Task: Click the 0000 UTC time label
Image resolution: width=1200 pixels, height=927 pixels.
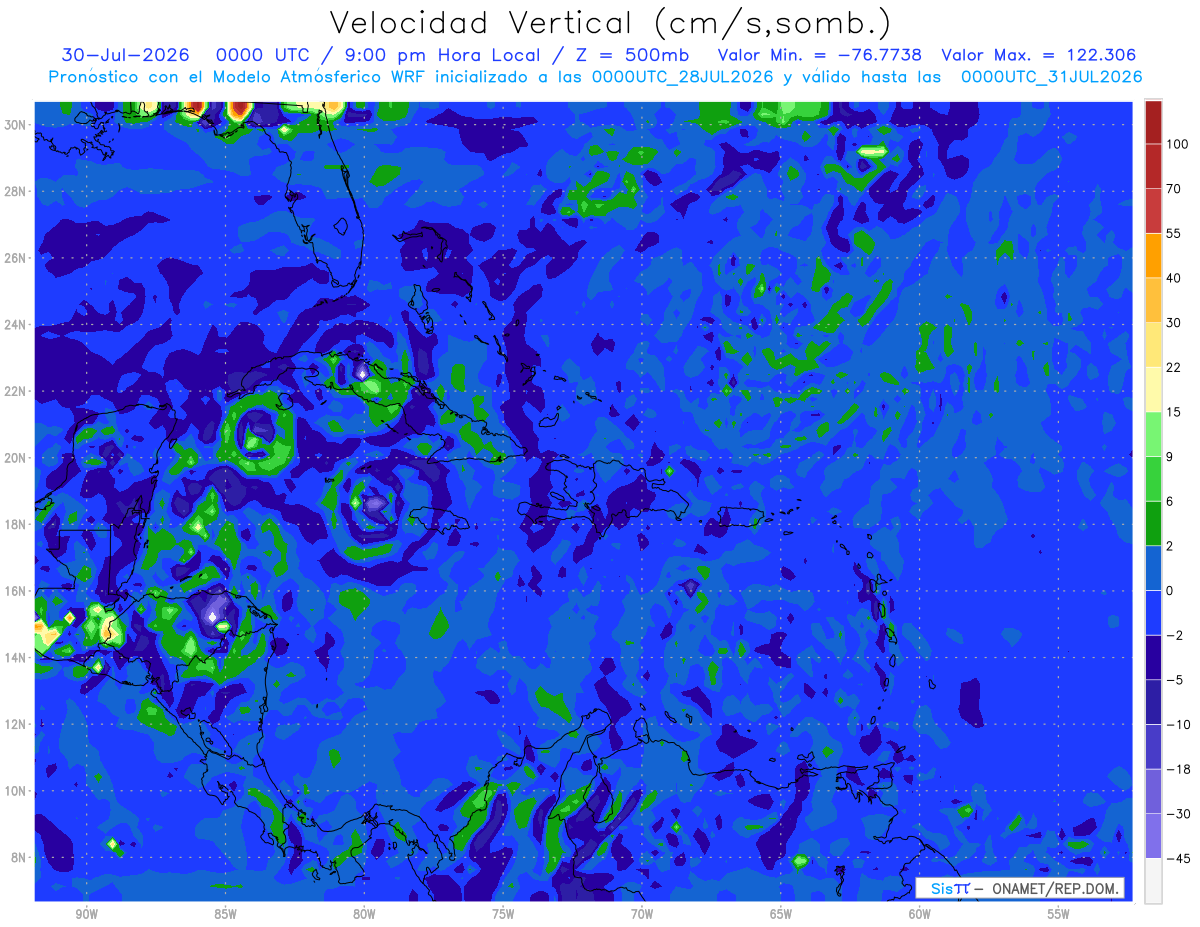Action: (262, 55)
